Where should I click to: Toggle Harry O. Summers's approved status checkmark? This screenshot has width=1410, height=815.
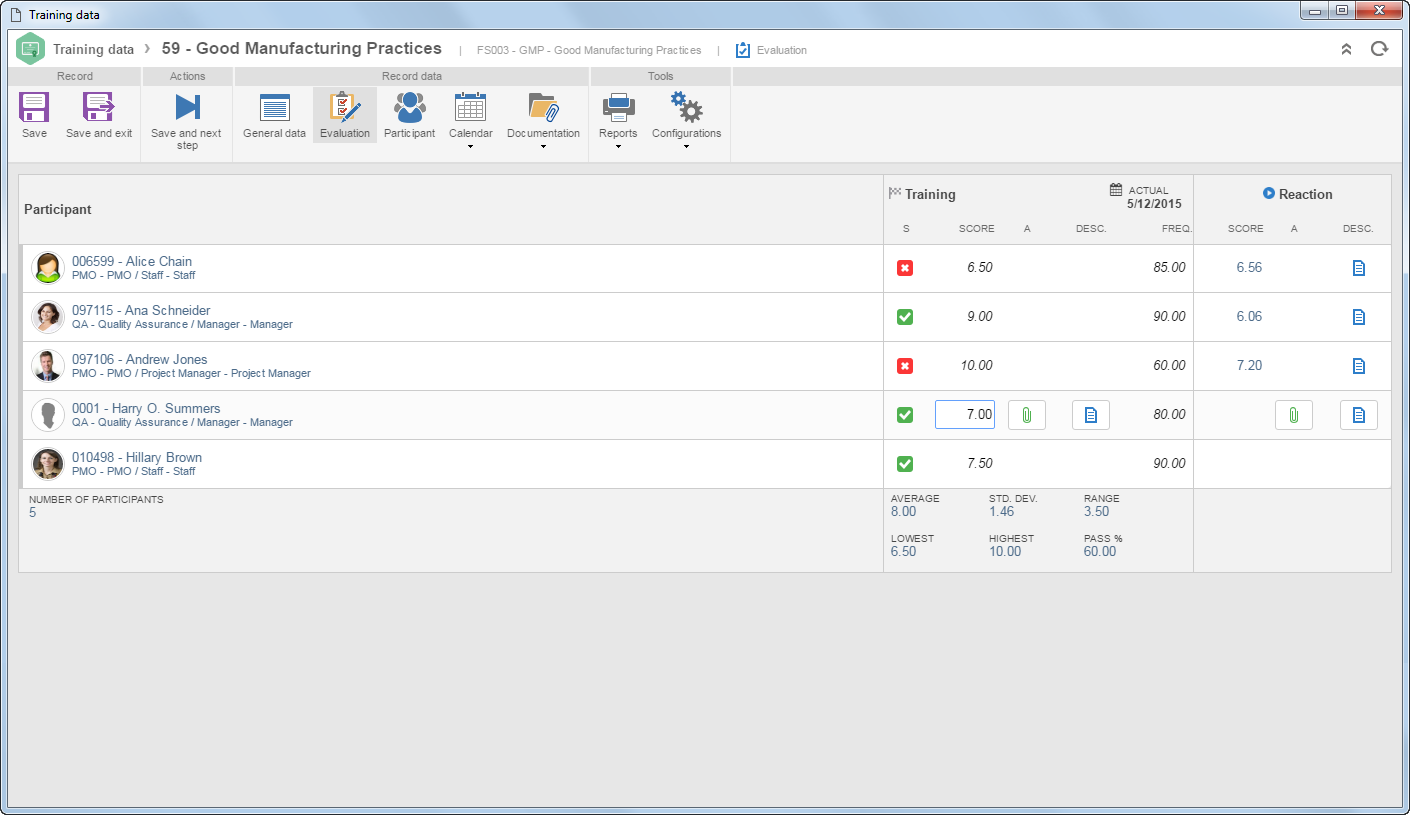point(905,415)
